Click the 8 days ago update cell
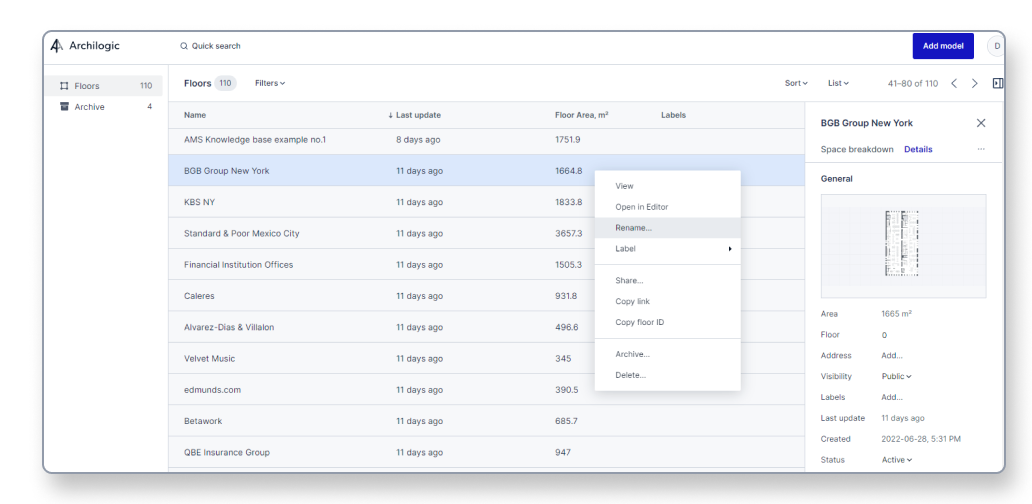 419,139
